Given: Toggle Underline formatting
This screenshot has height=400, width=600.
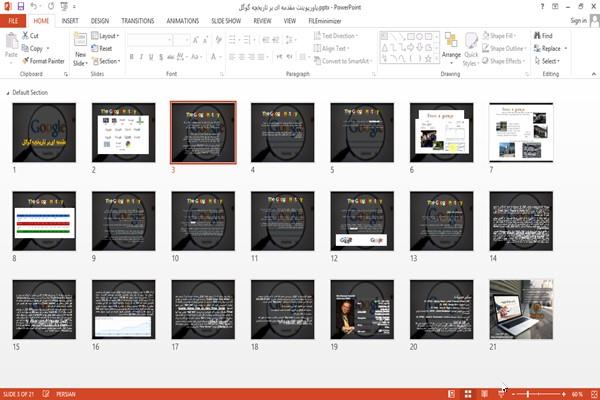Looking at the screenshot, I should pos(151,57).
